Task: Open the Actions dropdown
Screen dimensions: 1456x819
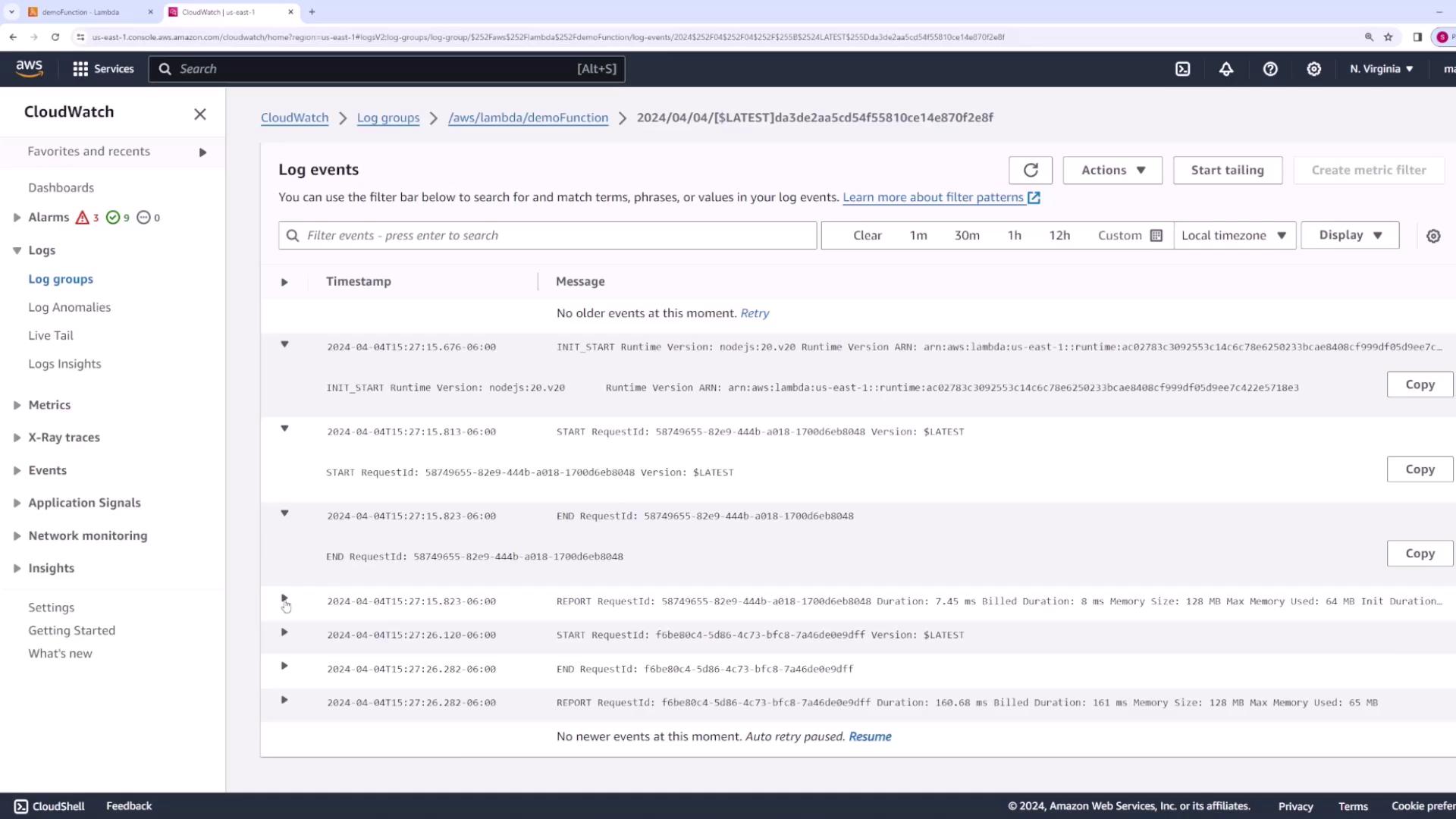Action: pyautogui.click(x=1112, y=170)
